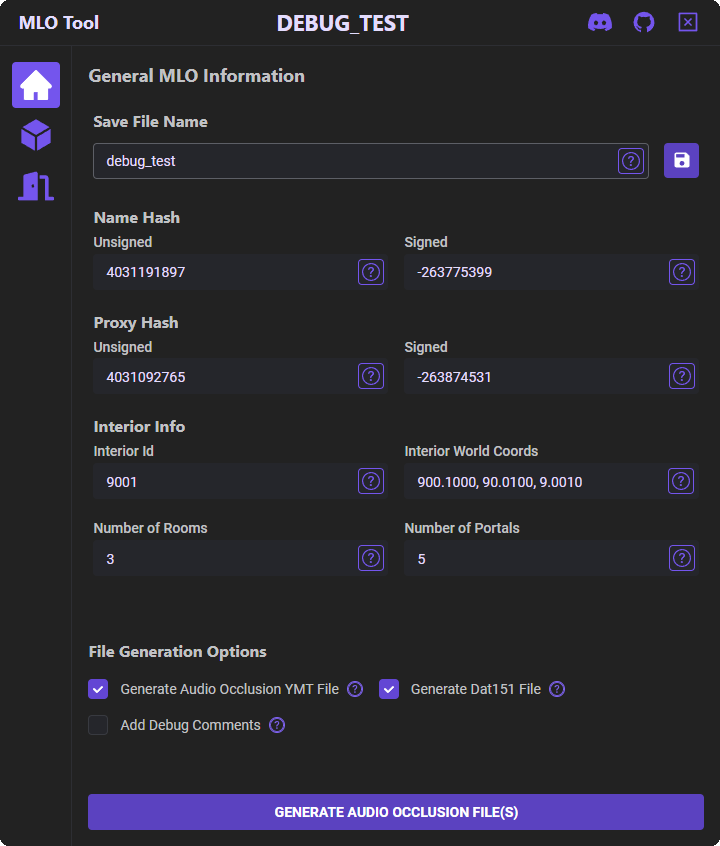
Task: Show help for Add Debug Comments
Action: [277, 725]
